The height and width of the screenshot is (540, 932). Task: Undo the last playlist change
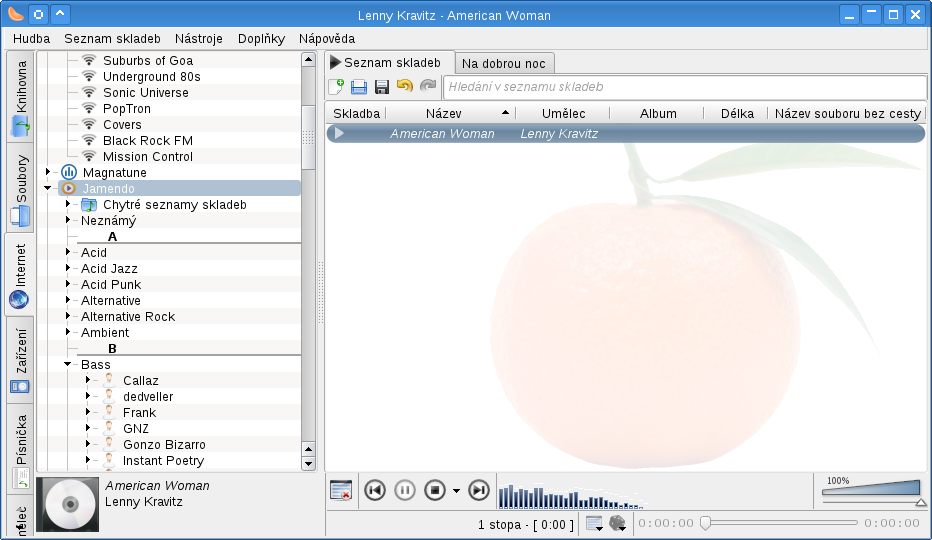click(405, 86)
